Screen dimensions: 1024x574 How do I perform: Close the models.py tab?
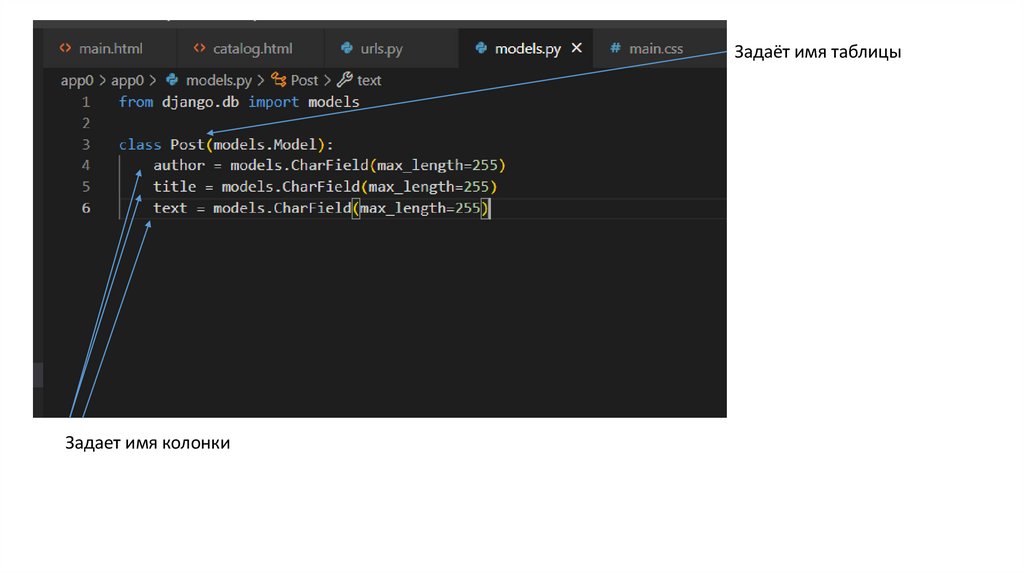(576, 48)
